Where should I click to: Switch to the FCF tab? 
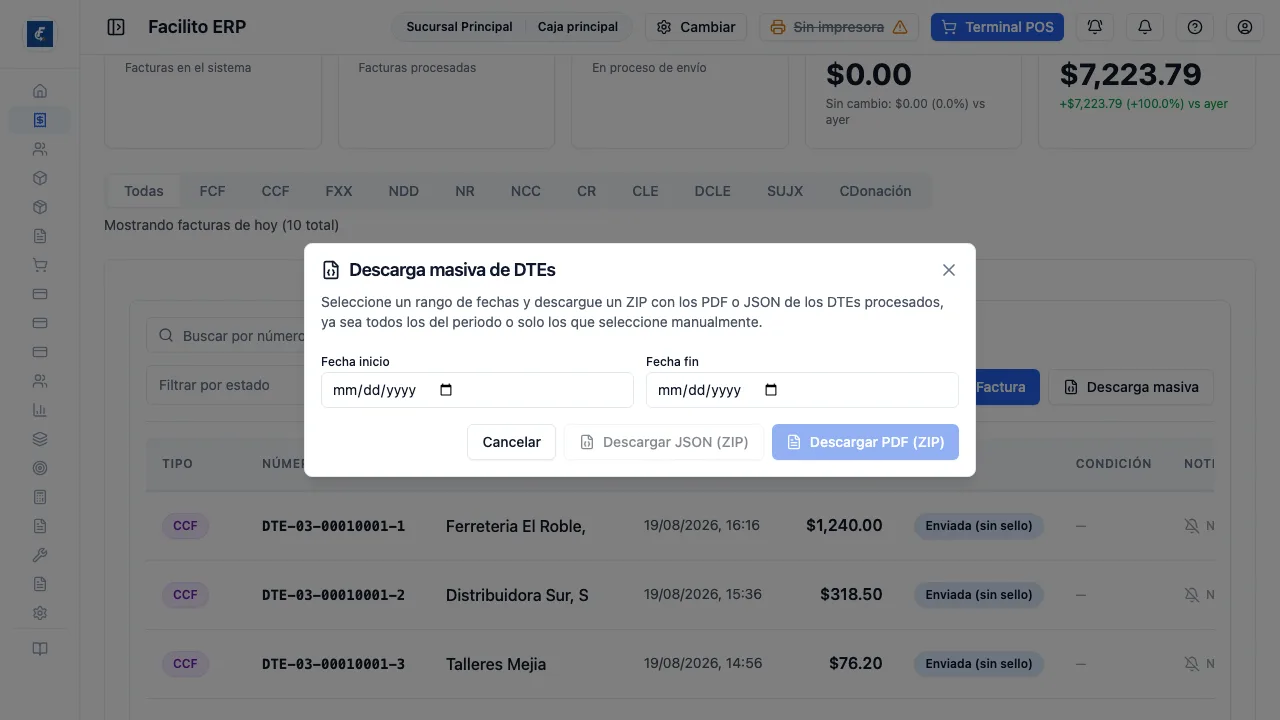(x=212, y=191)
